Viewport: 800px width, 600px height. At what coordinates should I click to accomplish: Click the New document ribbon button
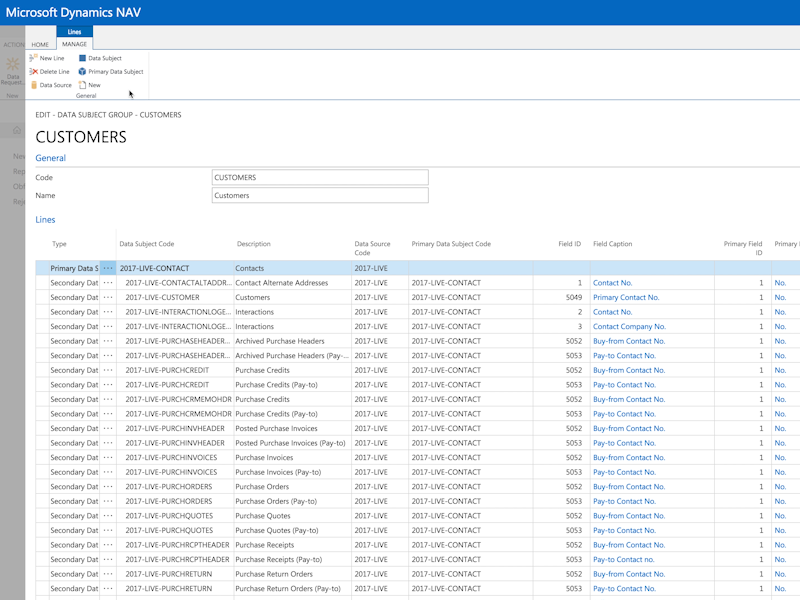tap(90, 85)
